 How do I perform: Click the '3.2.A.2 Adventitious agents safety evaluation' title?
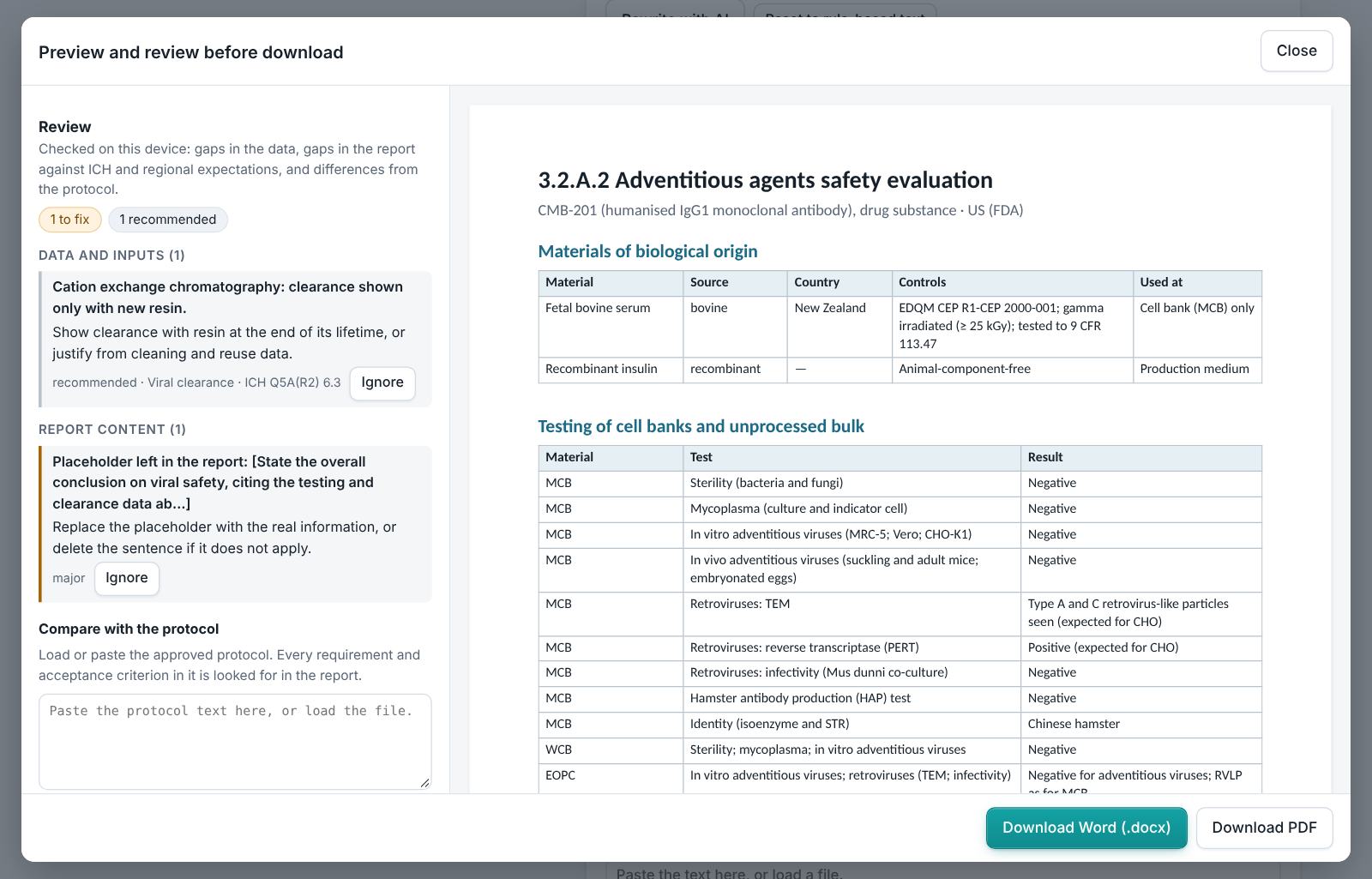pos(765,180)
